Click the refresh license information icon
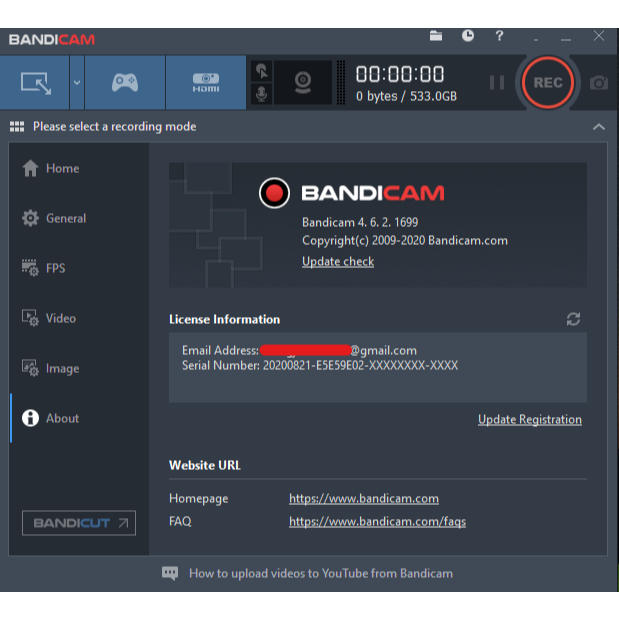 [x=573, y=319]
